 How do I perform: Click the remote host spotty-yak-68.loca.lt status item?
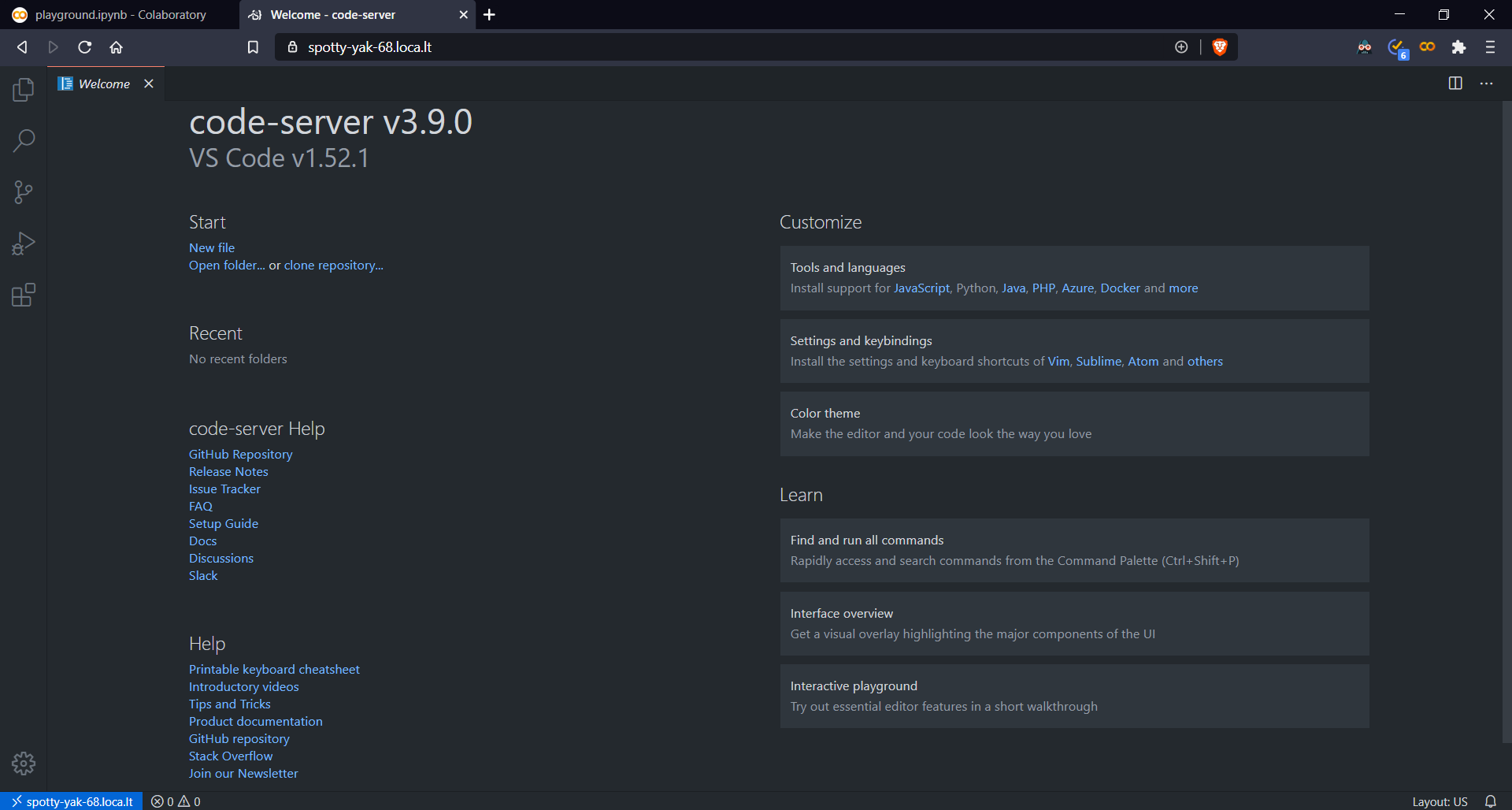click(x=72, y=801)
